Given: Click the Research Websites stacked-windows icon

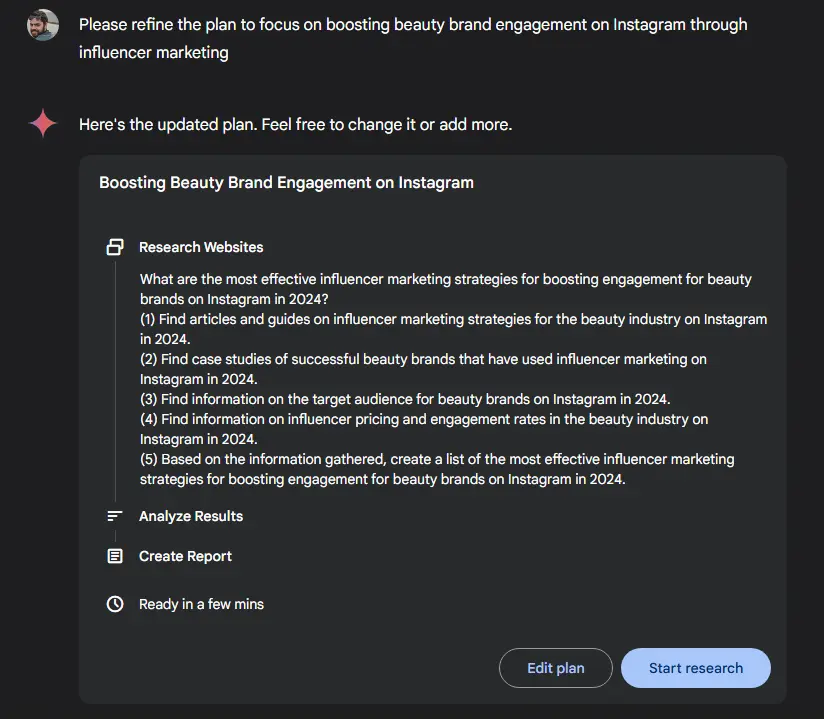Looking at the screenshot, I should 115,247.
